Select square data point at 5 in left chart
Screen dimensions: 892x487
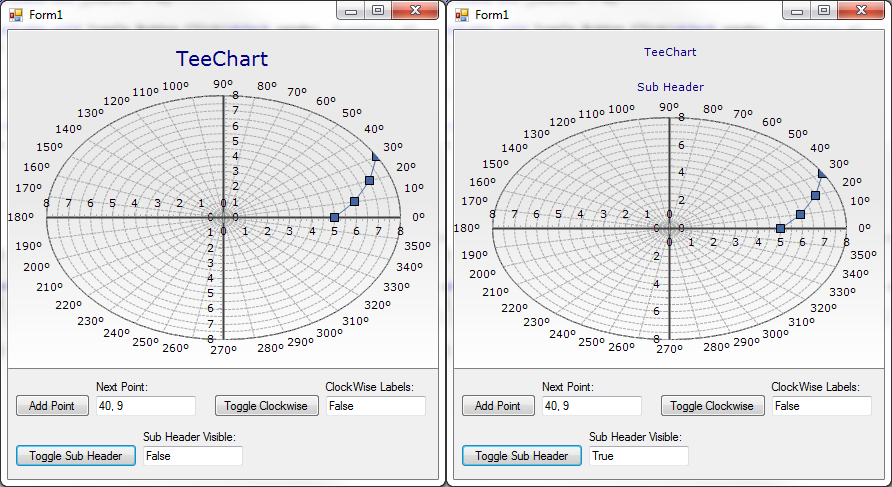pos(334,217)
